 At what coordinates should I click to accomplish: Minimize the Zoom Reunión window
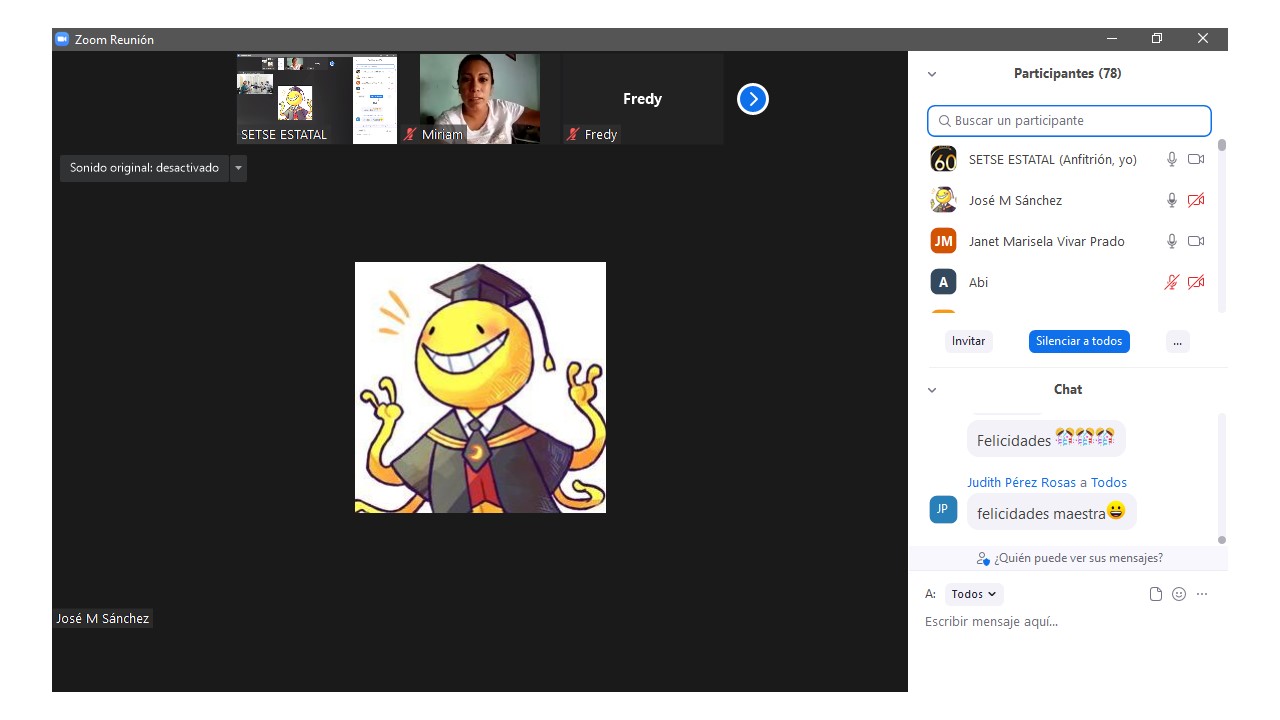click(x=1112, y=39)
